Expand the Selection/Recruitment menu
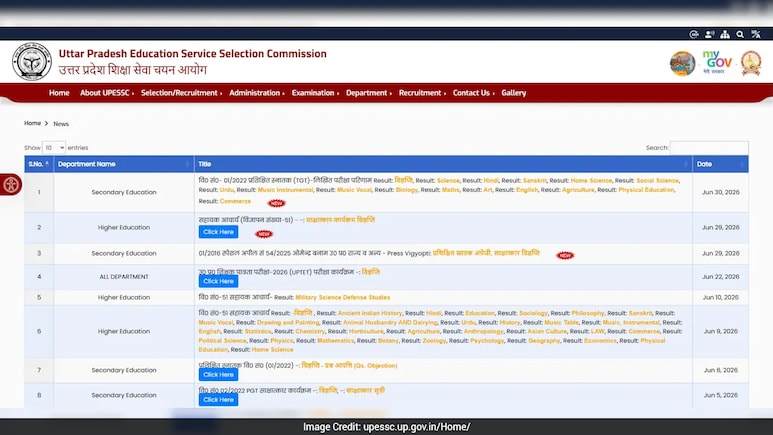The height and width of the screenshot is (435, 773). 181,93
